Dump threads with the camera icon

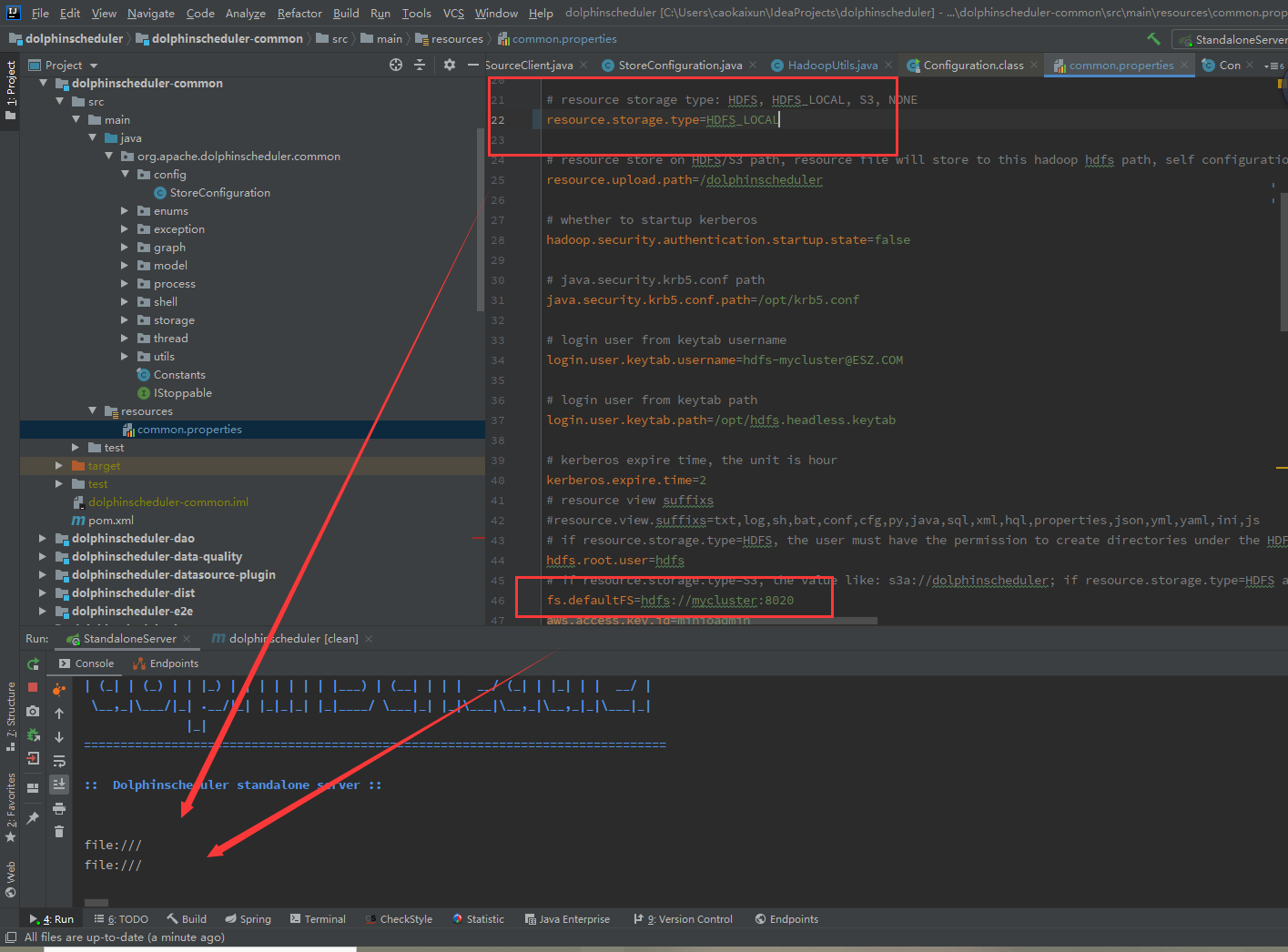point(34,711)
